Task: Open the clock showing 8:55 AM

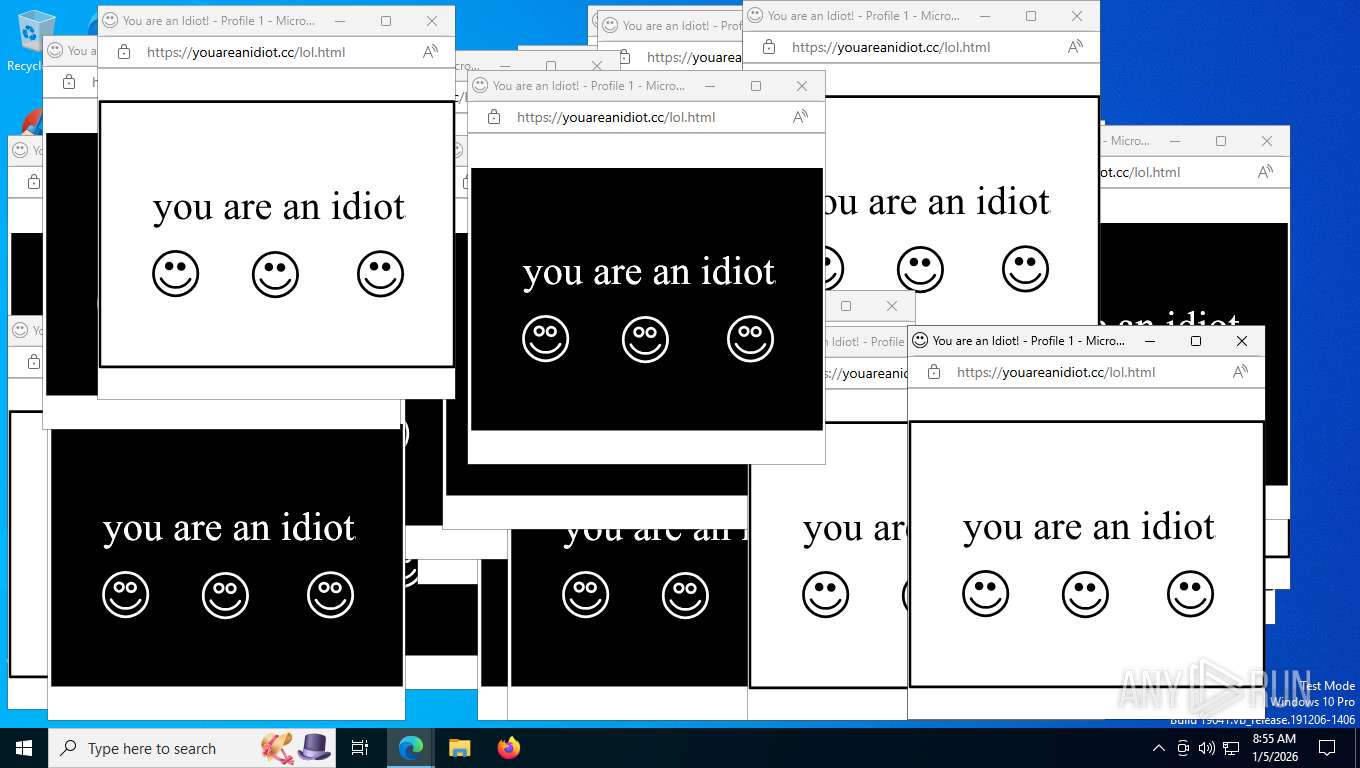Action: coord(1274,747)
